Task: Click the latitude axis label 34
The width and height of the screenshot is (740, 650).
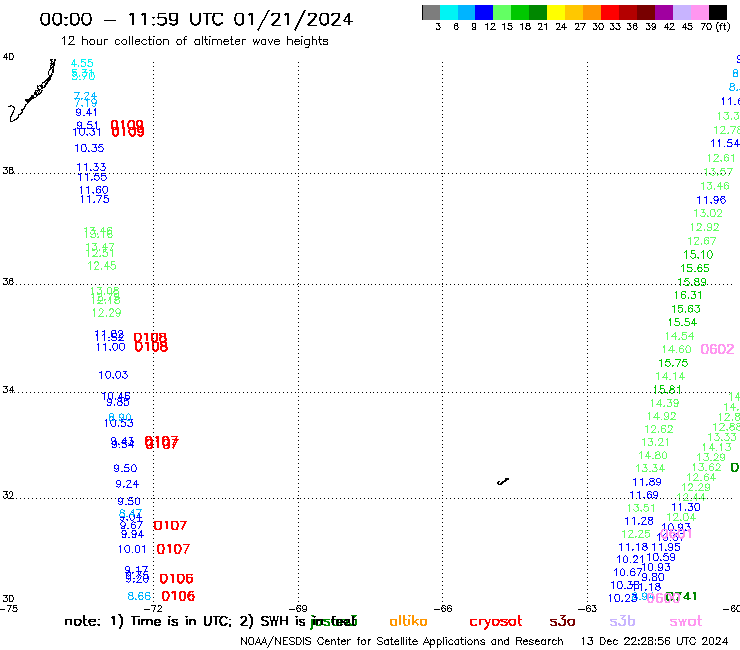Action: pos(8,390)
